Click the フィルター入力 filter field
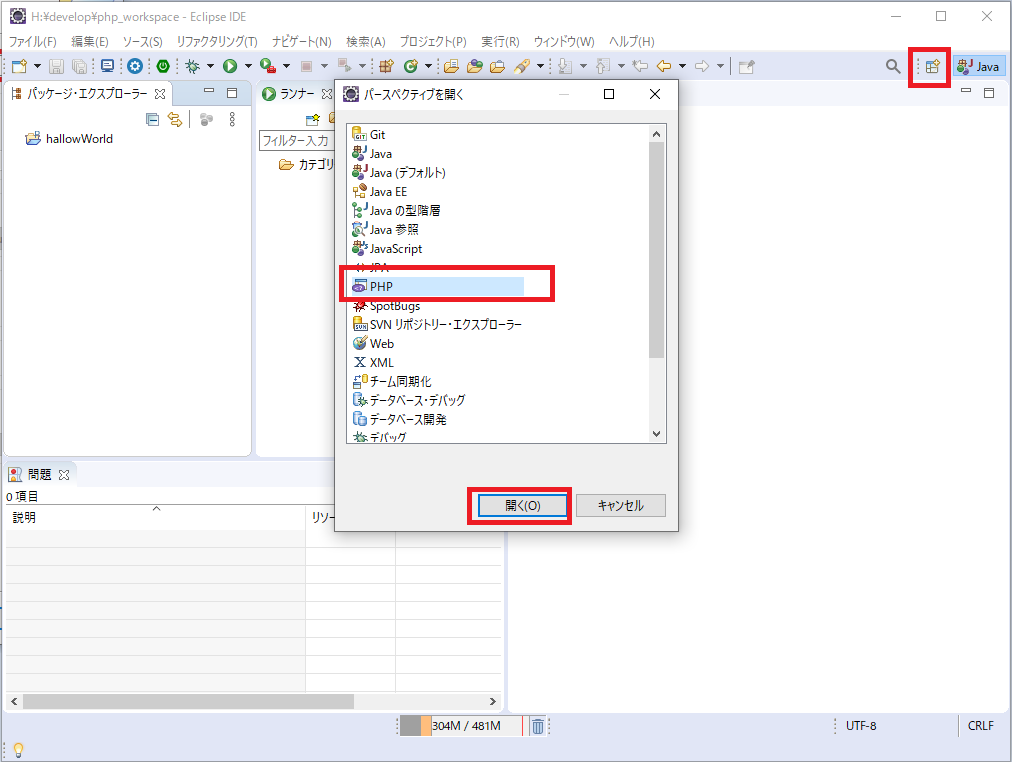 click(x=296, y=140)
